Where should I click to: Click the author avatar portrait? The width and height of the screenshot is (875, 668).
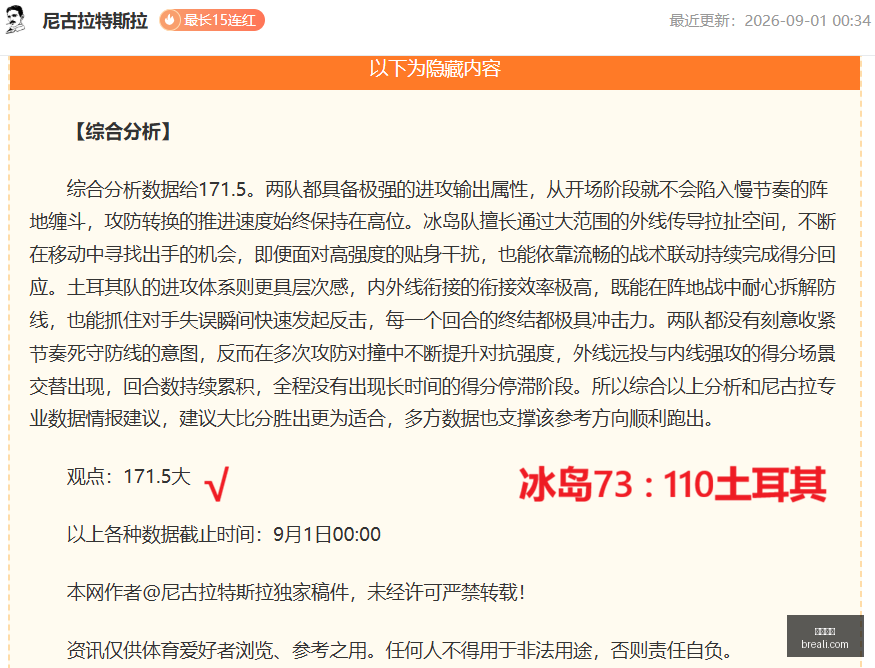pos(15,20)
